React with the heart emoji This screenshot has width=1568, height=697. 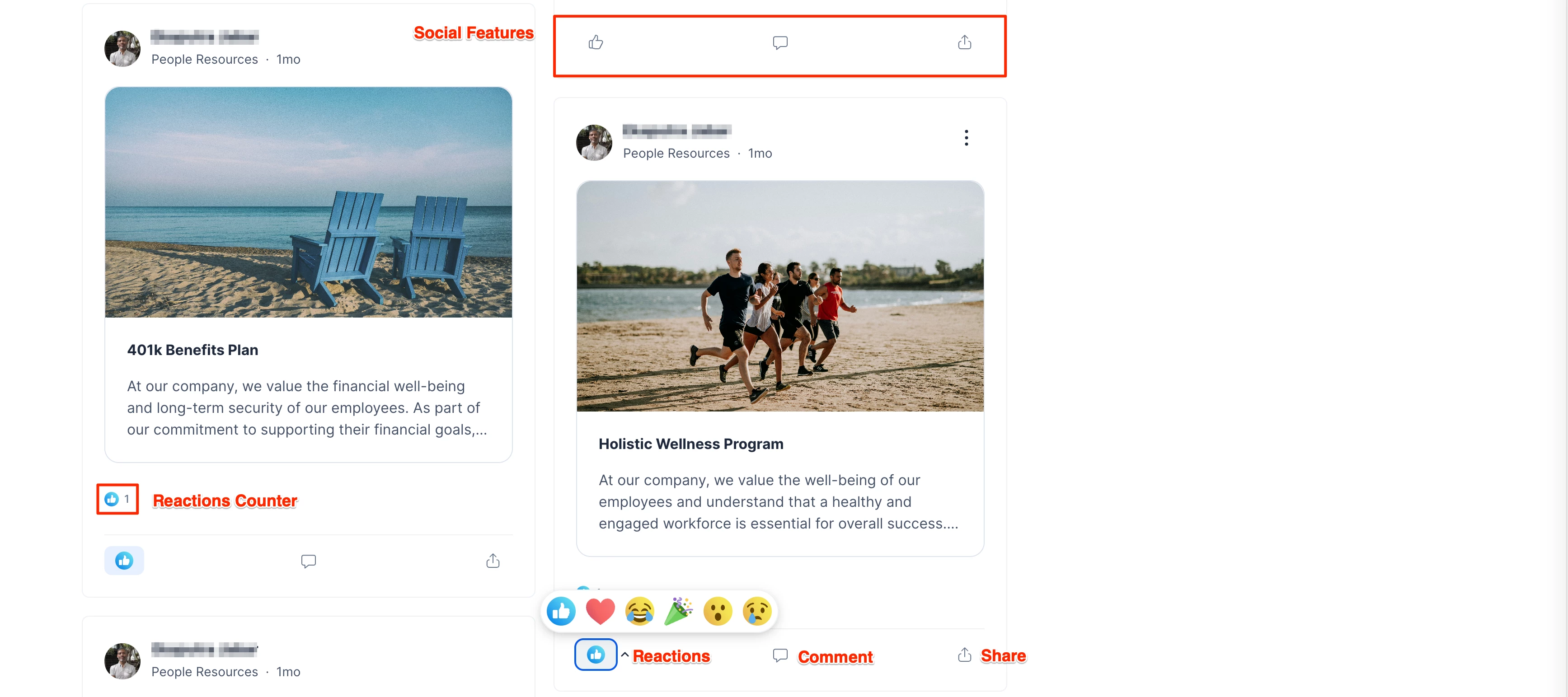pos(600,611)
